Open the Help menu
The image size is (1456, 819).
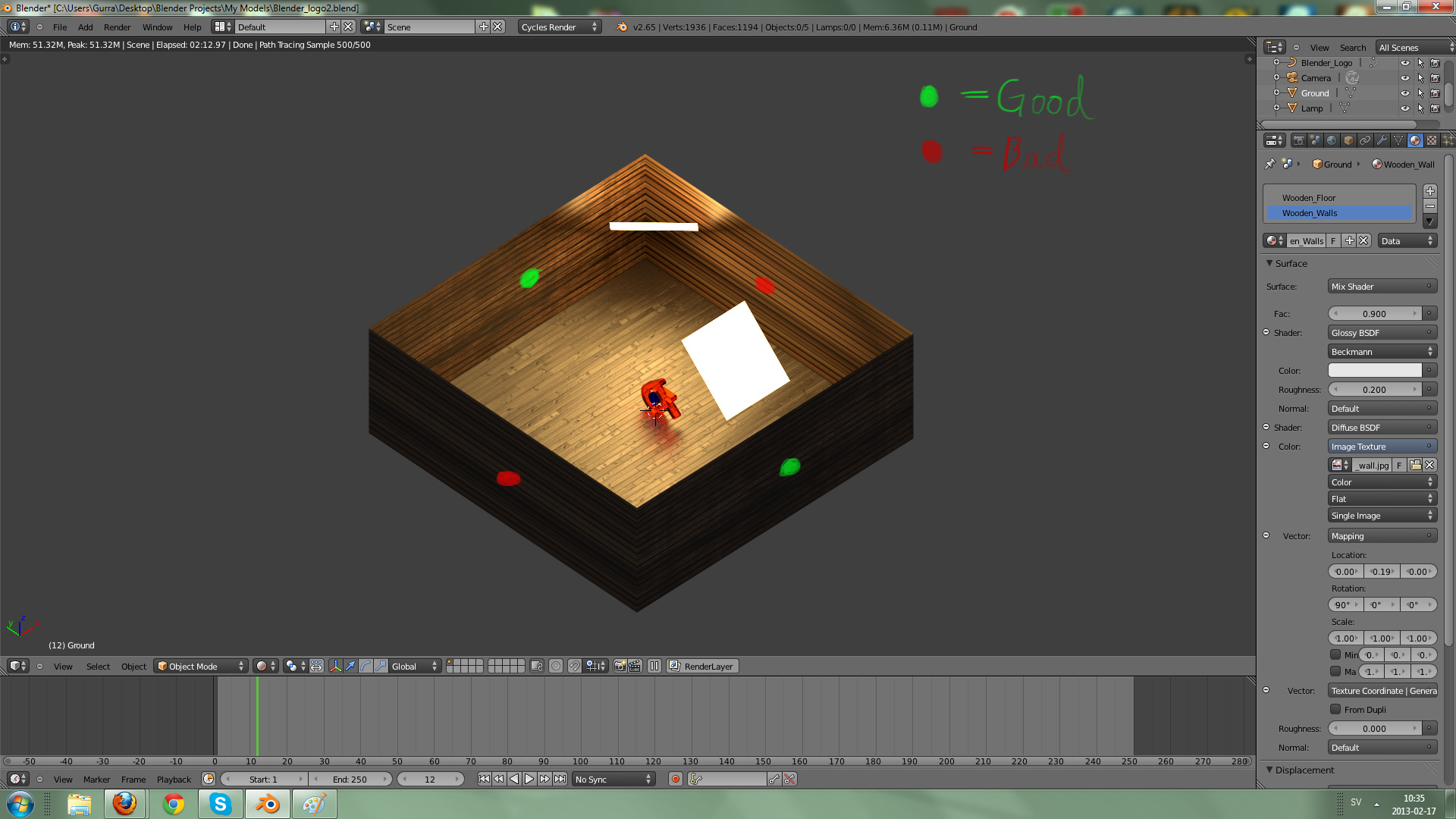pos(192,27)
